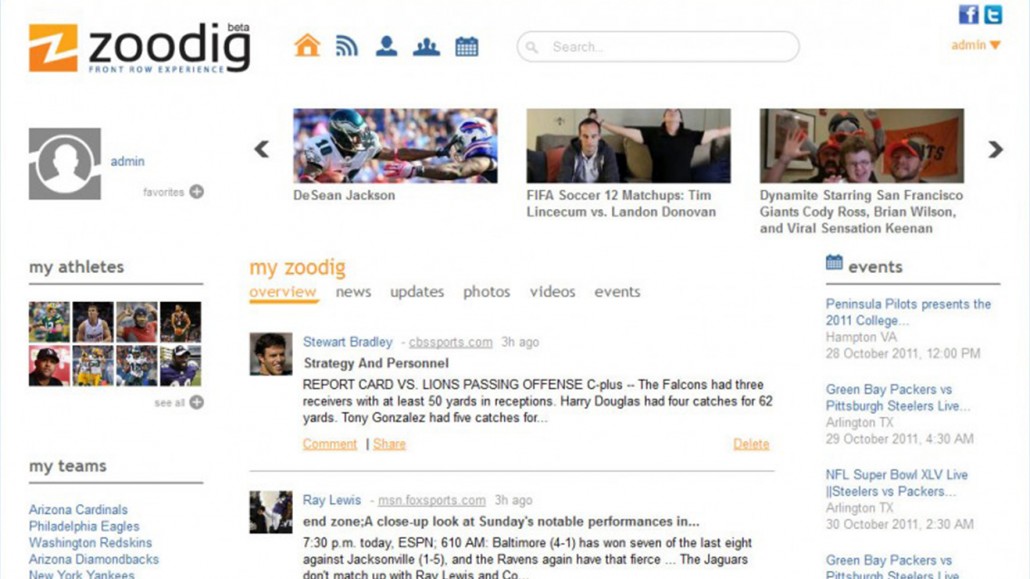The height and width of the screenshot is (579, 1030).
Task: Click Share on Stewart Bradley post
Action: (x=390, y=444)
